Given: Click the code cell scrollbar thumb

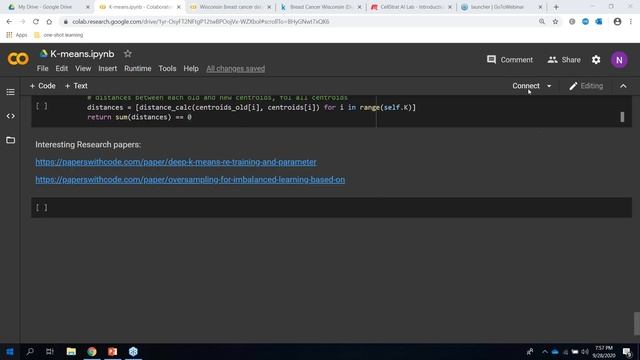Looking at the screenshot, I should tap(622, 117).
